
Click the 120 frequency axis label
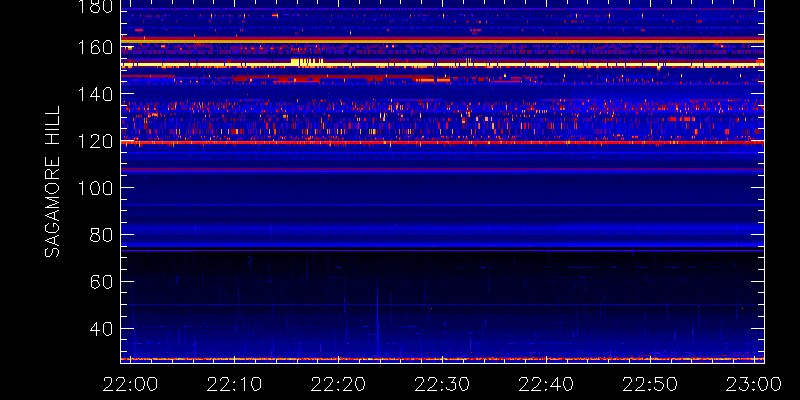click(95, 141)
